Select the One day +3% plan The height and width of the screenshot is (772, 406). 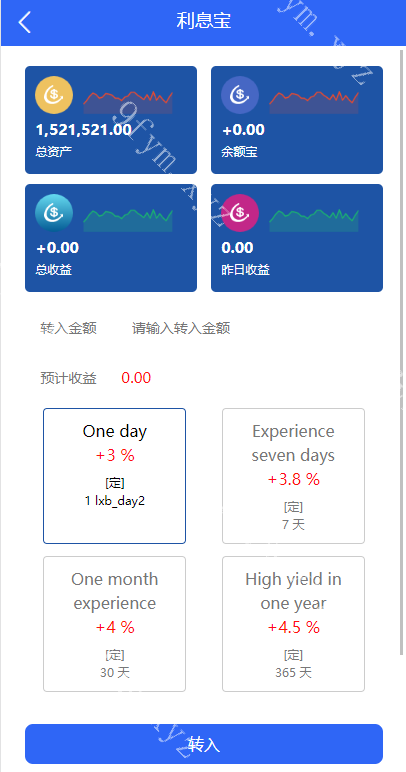pyautogui.click(x=115, y=476)
